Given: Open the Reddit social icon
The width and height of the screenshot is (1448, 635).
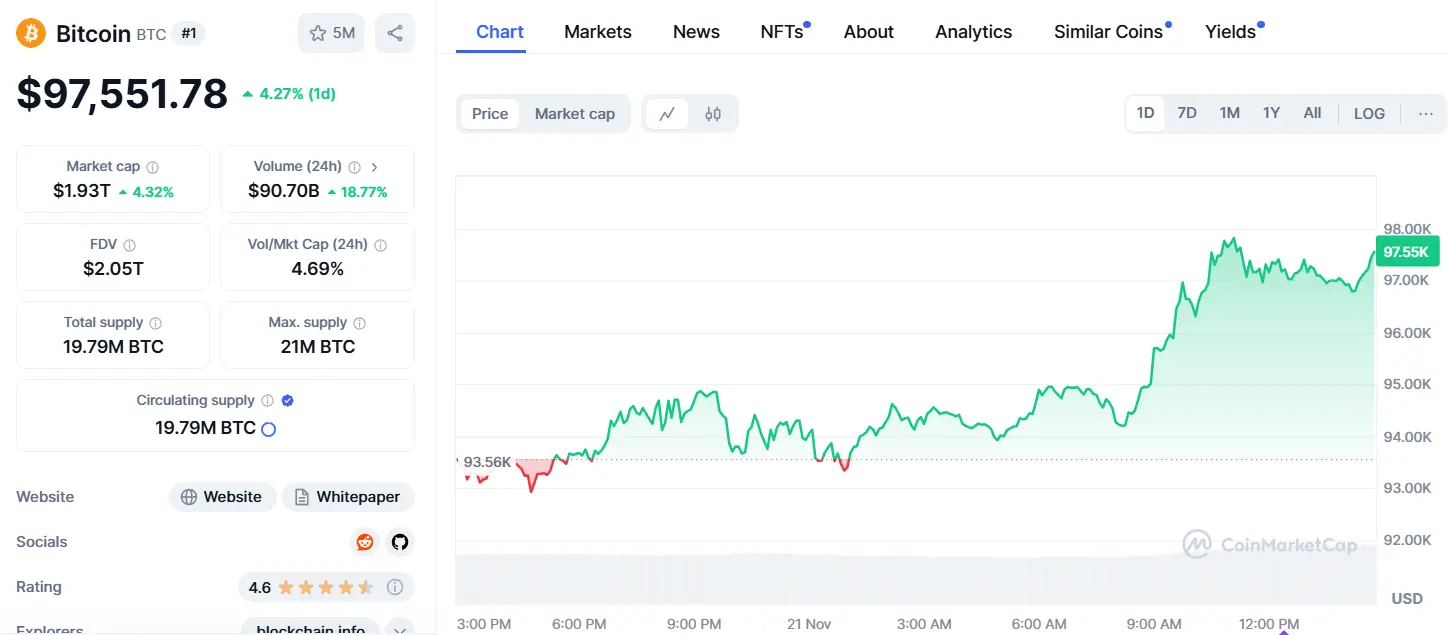Looking at the screenshot, I should (365, 542).
